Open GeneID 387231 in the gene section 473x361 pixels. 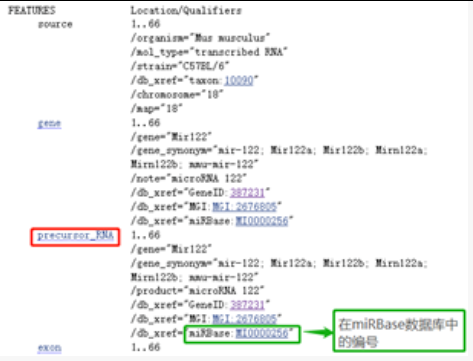[247, 193]
